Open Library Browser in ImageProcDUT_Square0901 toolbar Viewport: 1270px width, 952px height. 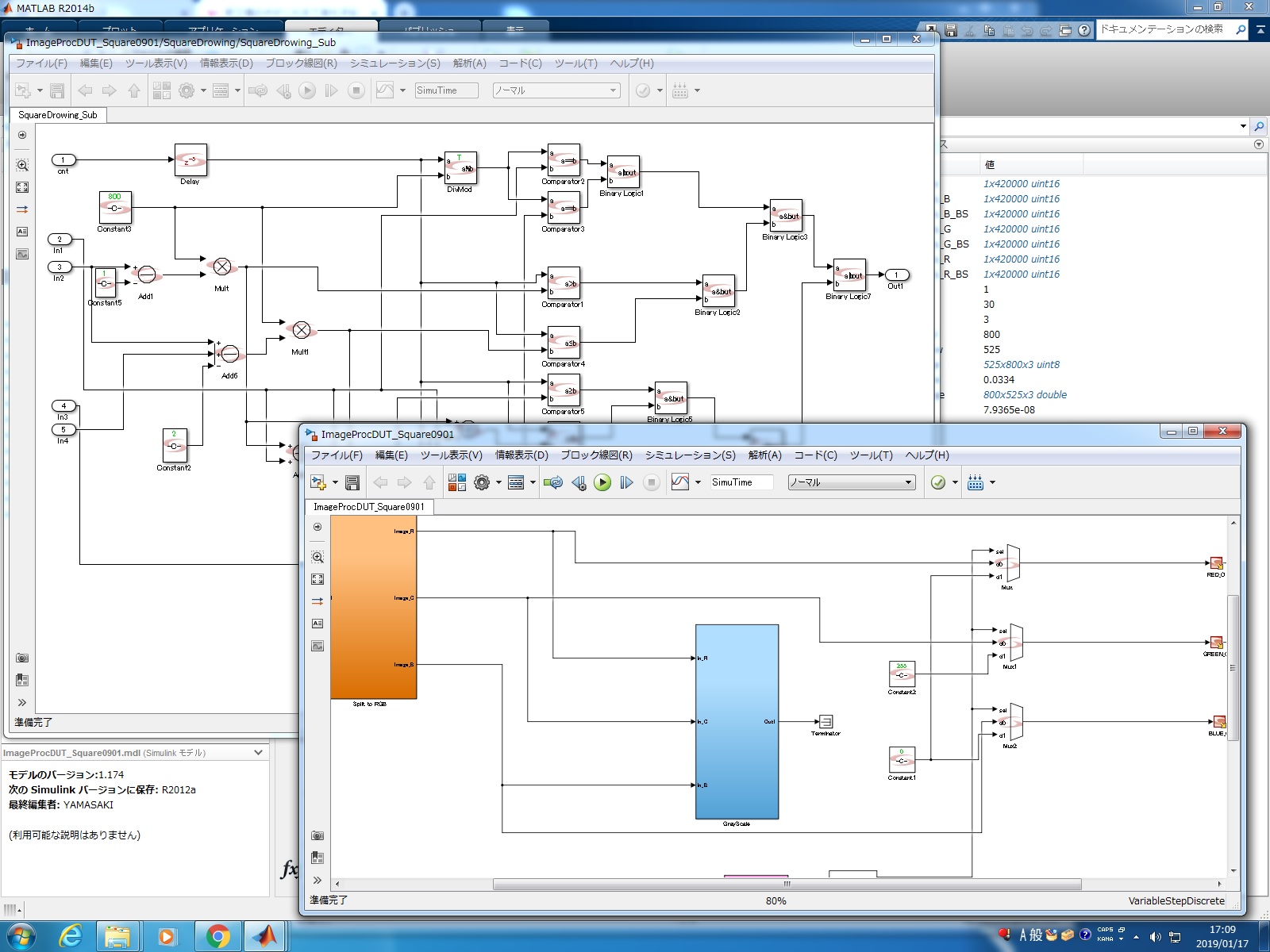pos(457,482)
